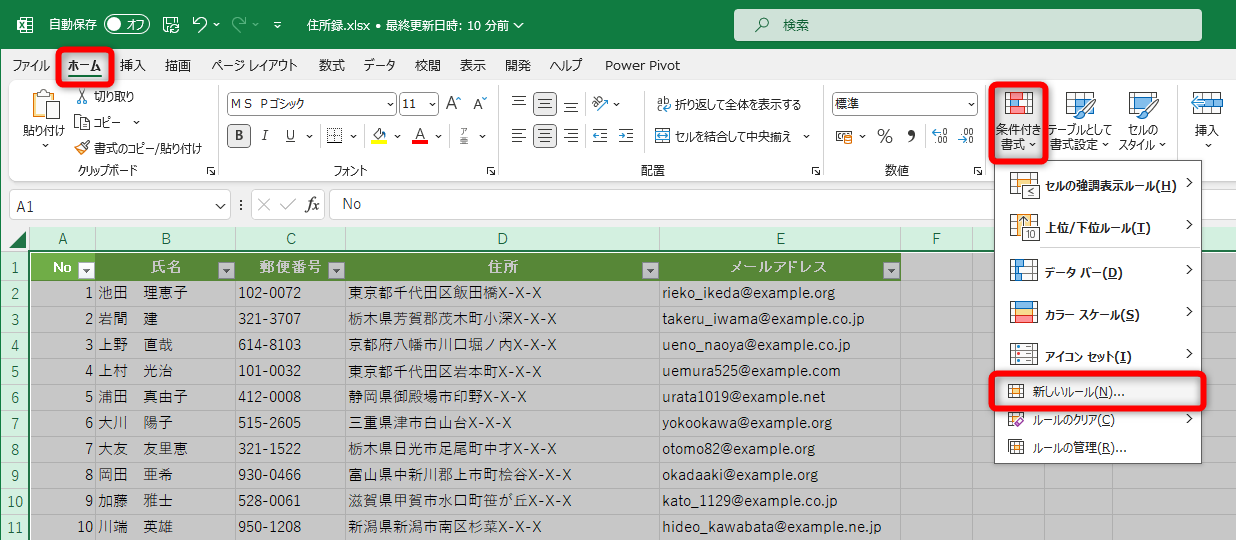This screenshot has height=540, width=1236.
Task: Open filter dropdown for メールアドレス column
Action: tap(891, 270)
